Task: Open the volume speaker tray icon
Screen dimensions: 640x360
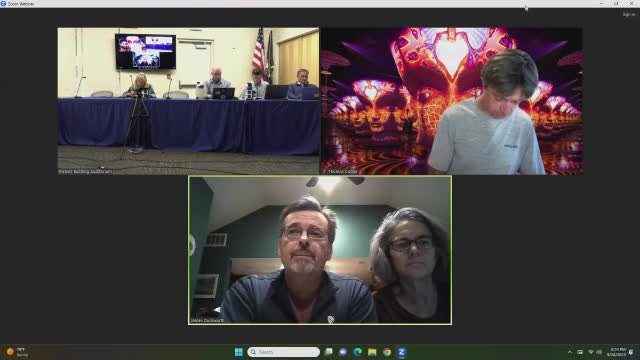Action: [x=599, y=352]
